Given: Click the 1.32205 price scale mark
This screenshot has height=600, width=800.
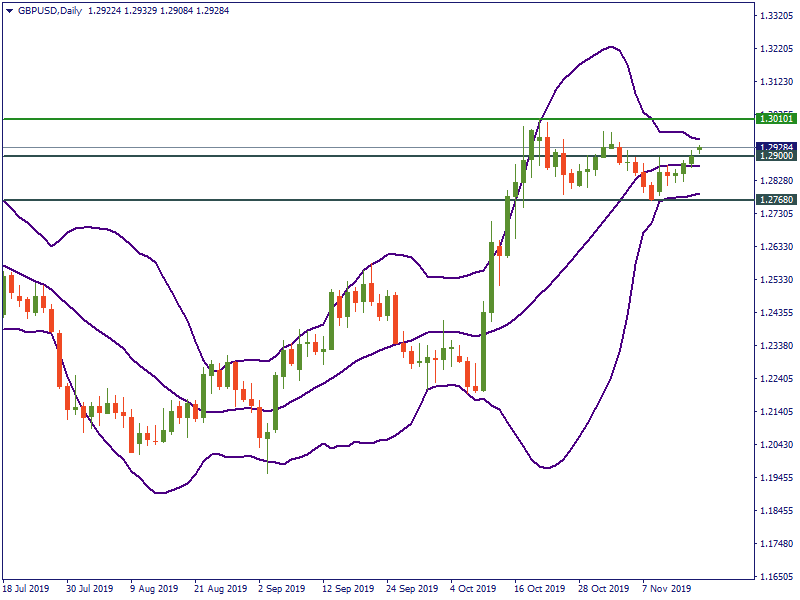Looking at the screenshot, I should 776,49.
